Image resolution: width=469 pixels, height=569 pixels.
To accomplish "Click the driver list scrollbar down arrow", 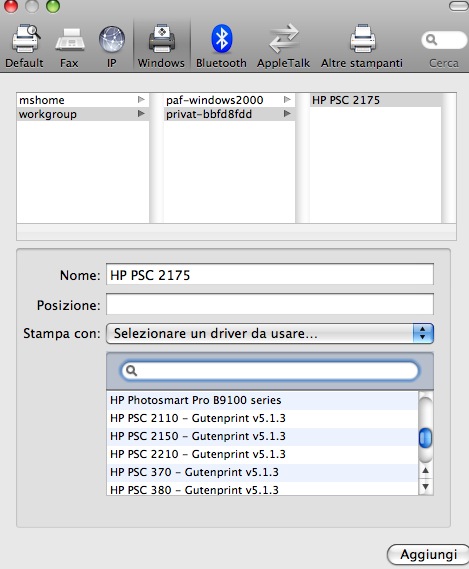I will coord(426,487).
